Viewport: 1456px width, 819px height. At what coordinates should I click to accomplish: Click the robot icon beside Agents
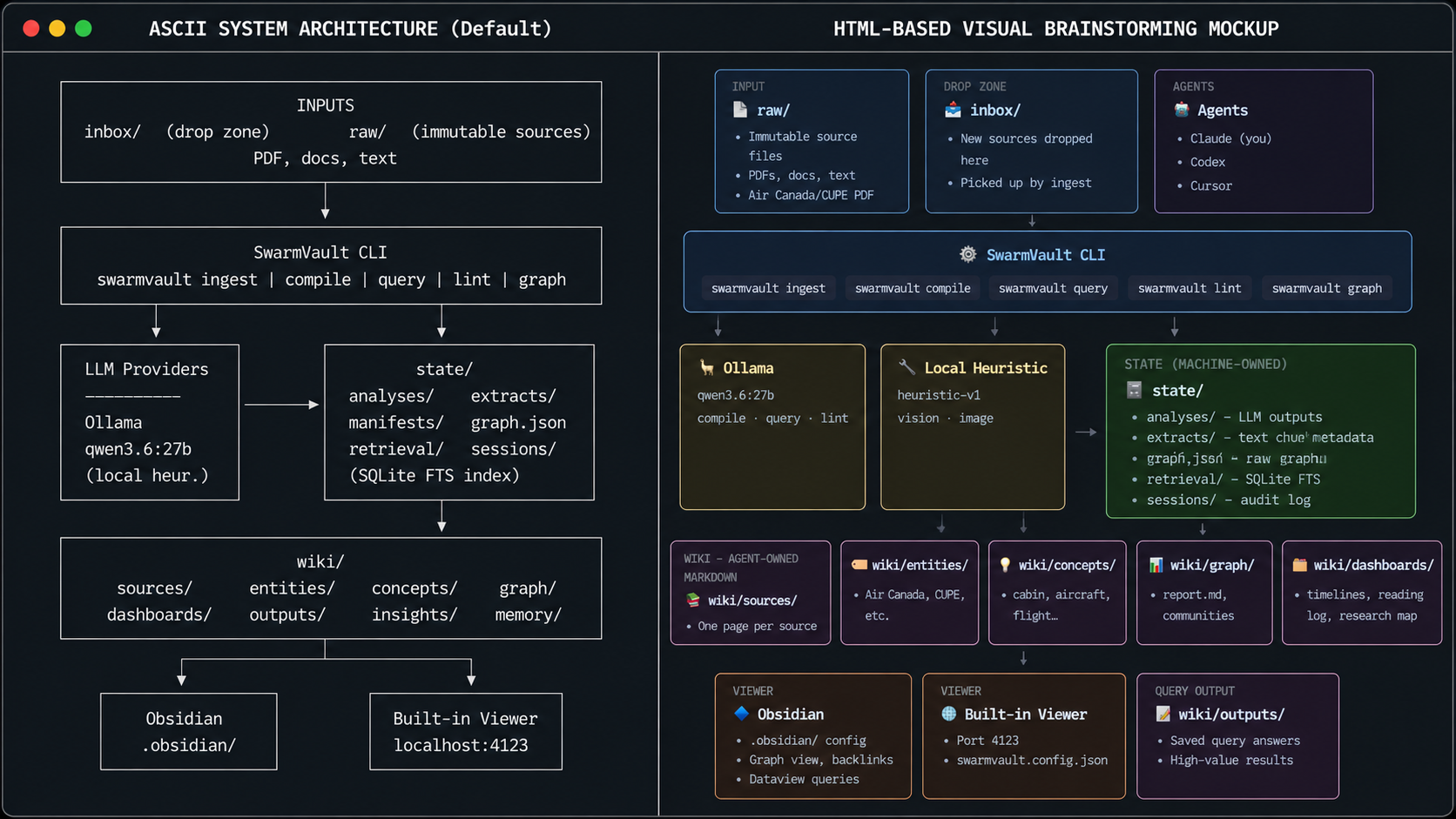(x=1182, y=110)
